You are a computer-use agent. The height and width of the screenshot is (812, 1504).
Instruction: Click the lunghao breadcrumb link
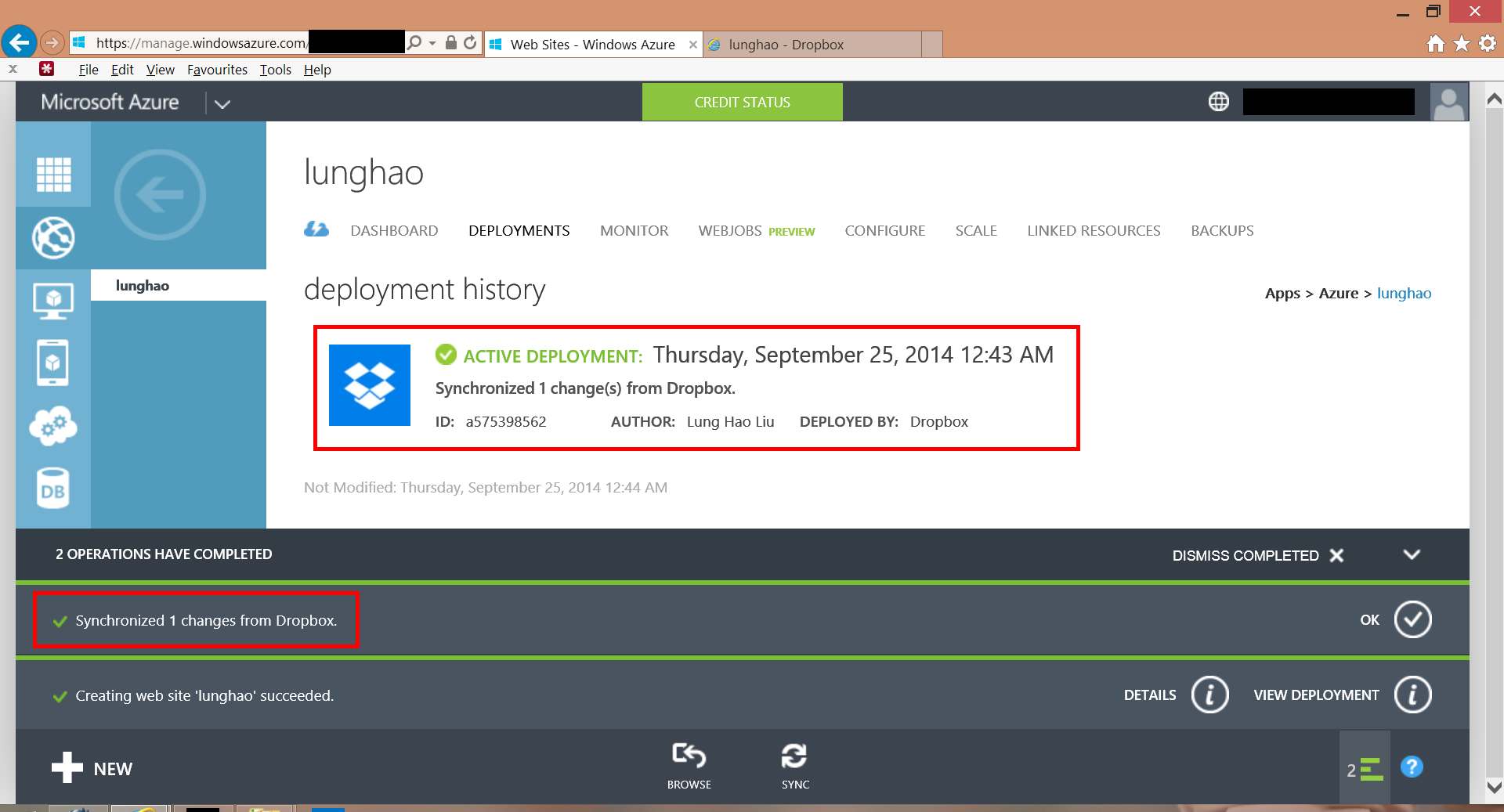tap(1404, 294)
